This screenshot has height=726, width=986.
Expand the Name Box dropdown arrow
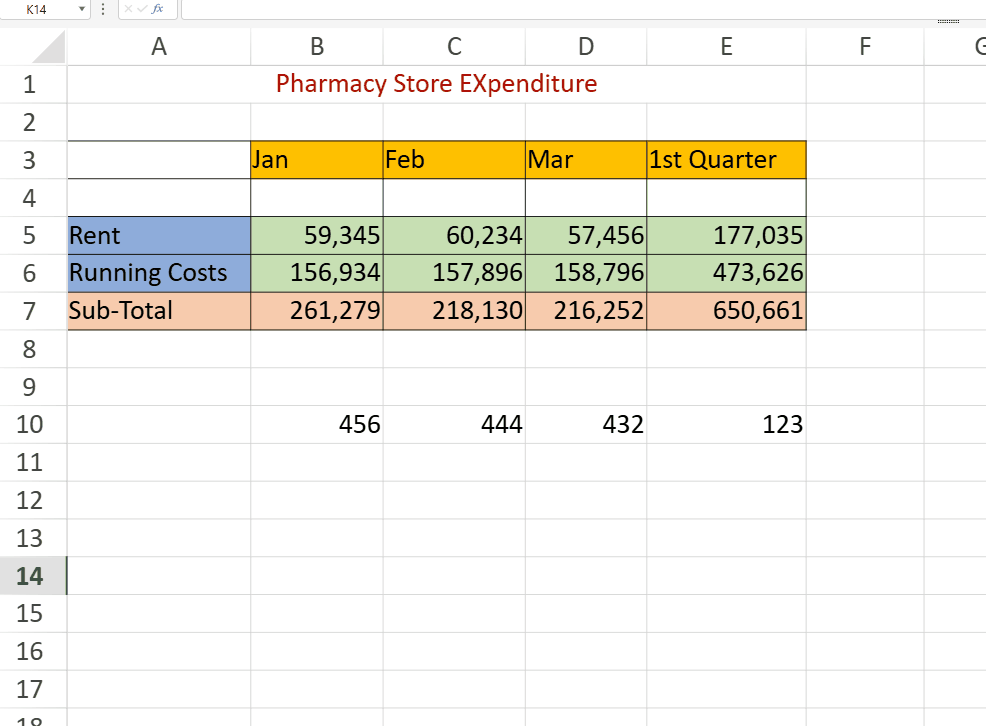82,9
